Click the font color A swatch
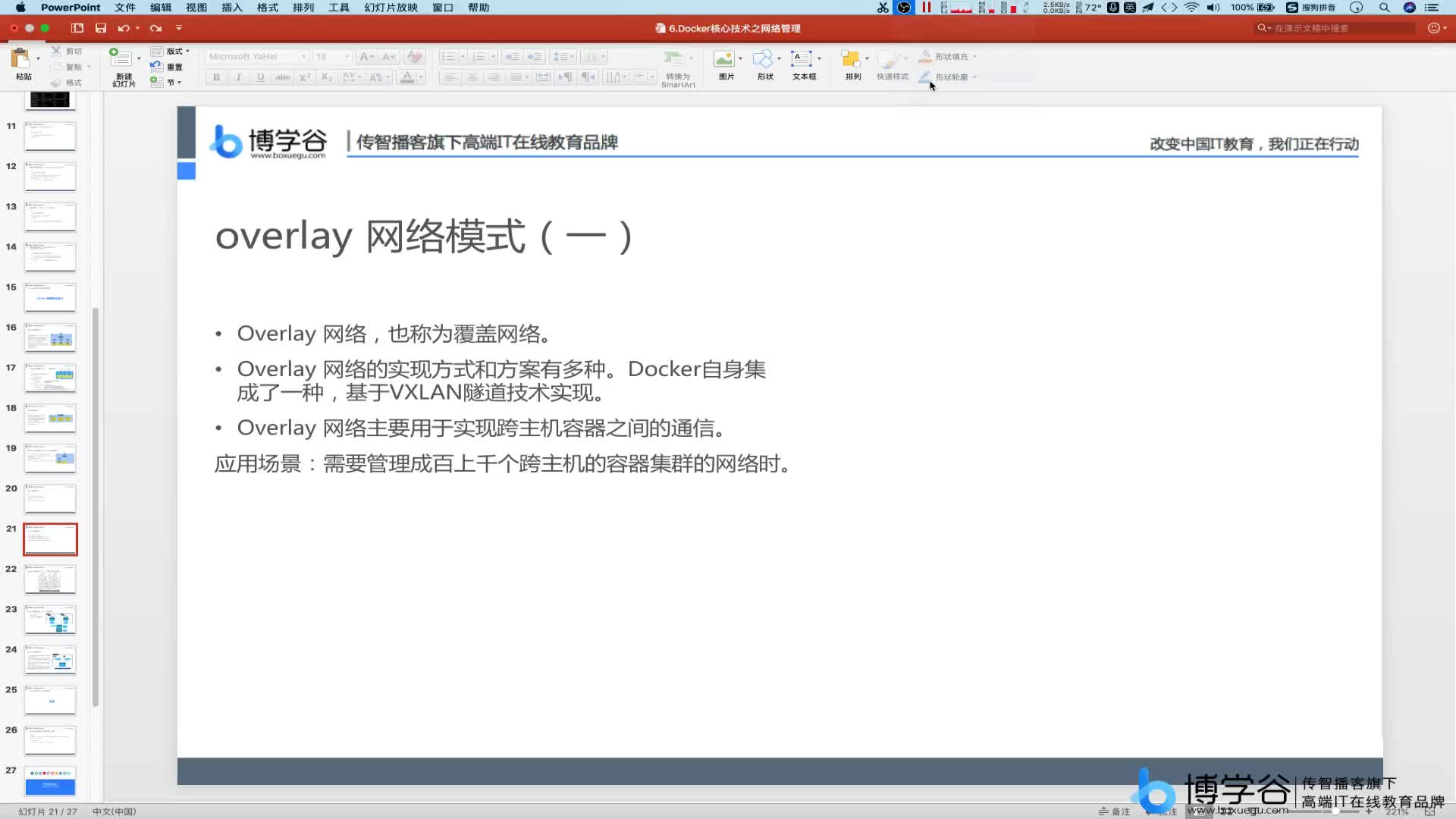 click(x=407, y=77)
